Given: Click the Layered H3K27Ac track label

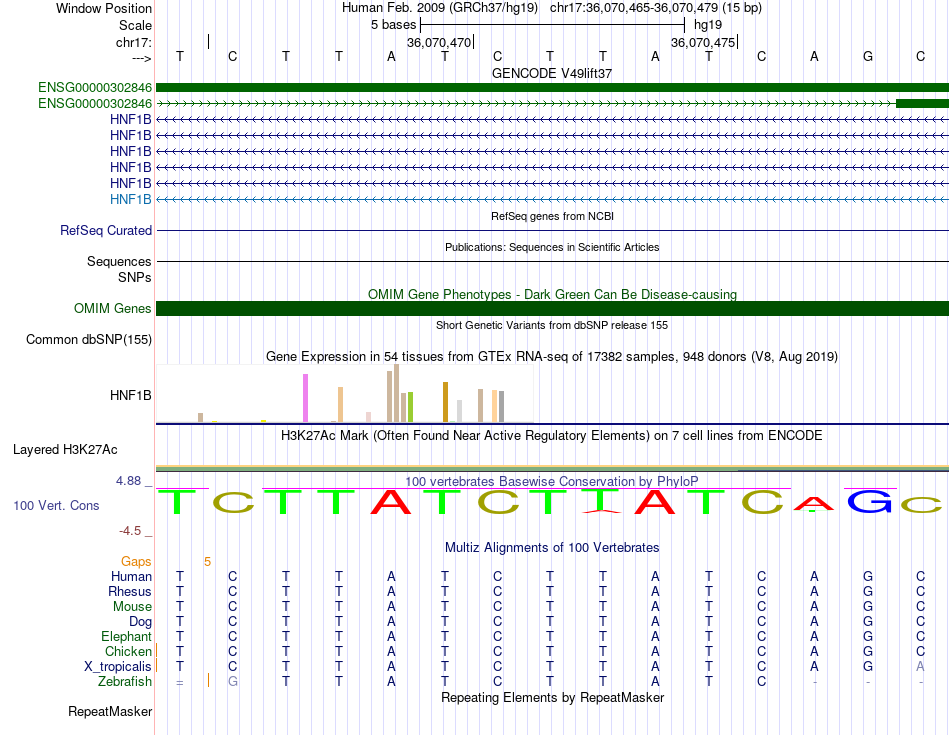Looking at the screenshot, I should [65, 450].
